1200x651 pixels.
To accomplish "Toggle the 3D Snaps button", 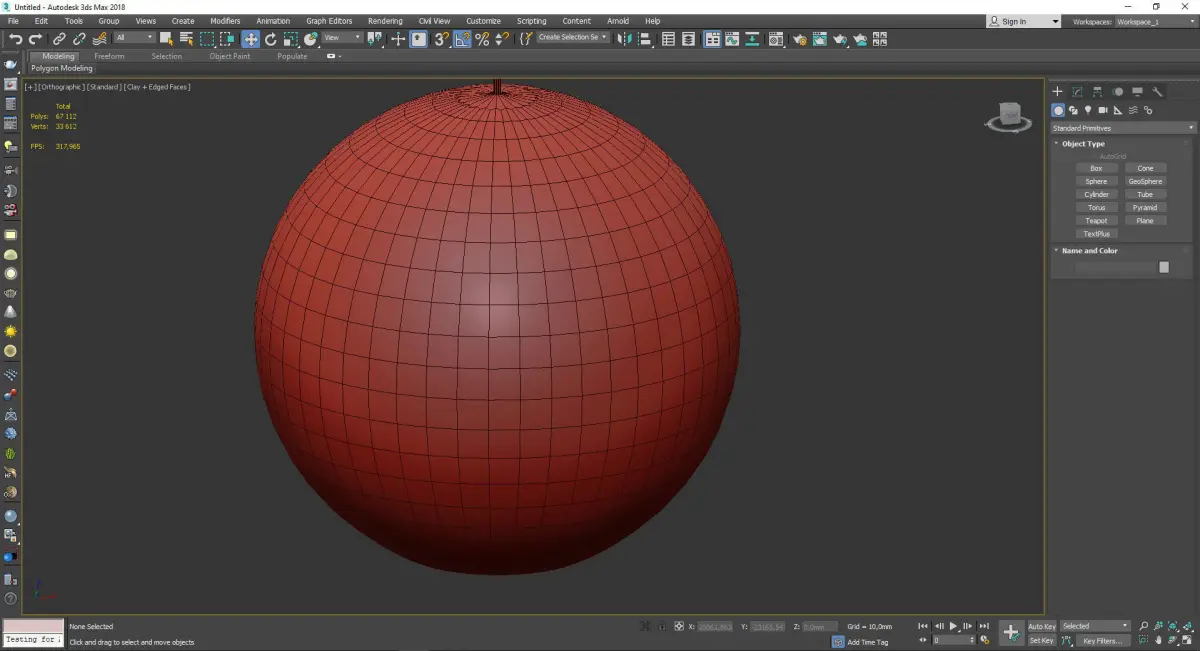I will 441,39.
